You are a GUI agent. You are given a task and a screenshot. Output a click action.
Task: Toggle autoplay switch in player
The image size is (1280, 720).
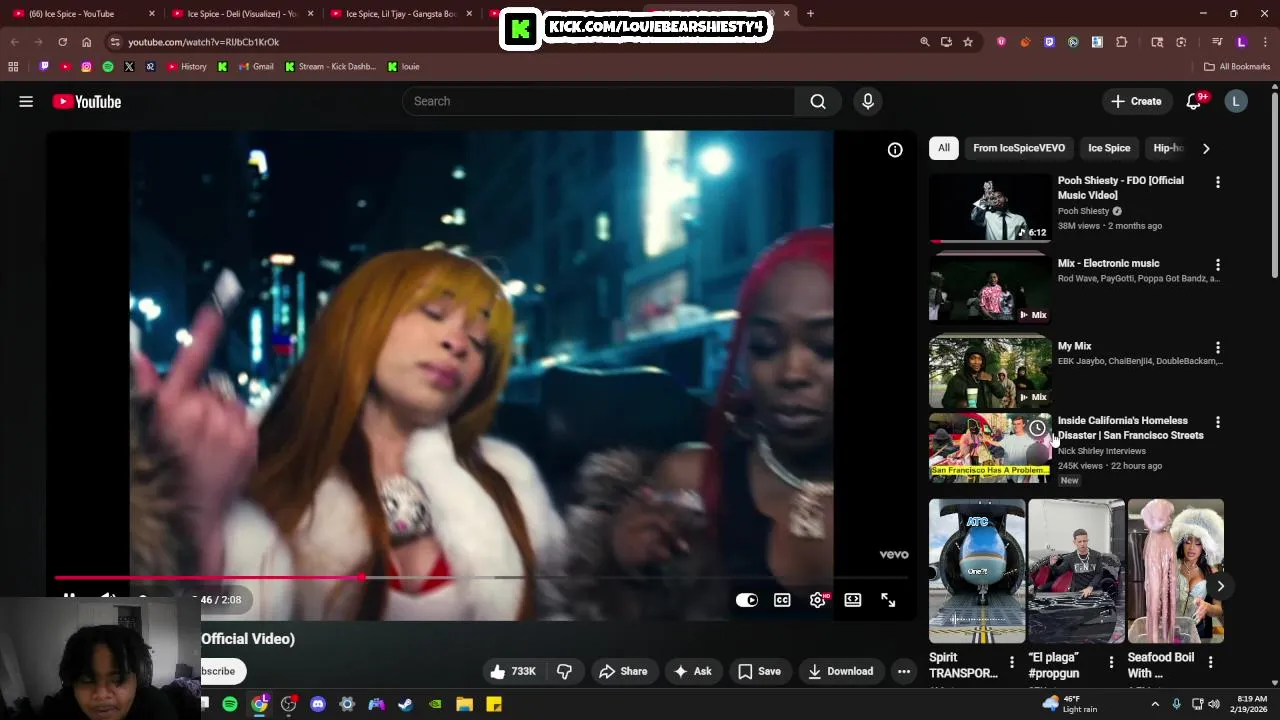pyautogui.click(x=747, y=600)
